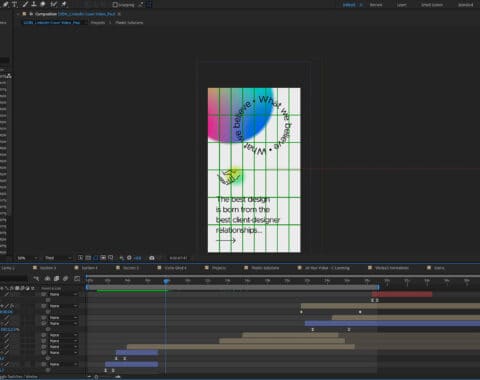Open the Section 3 timeline tab

(48, 268)
